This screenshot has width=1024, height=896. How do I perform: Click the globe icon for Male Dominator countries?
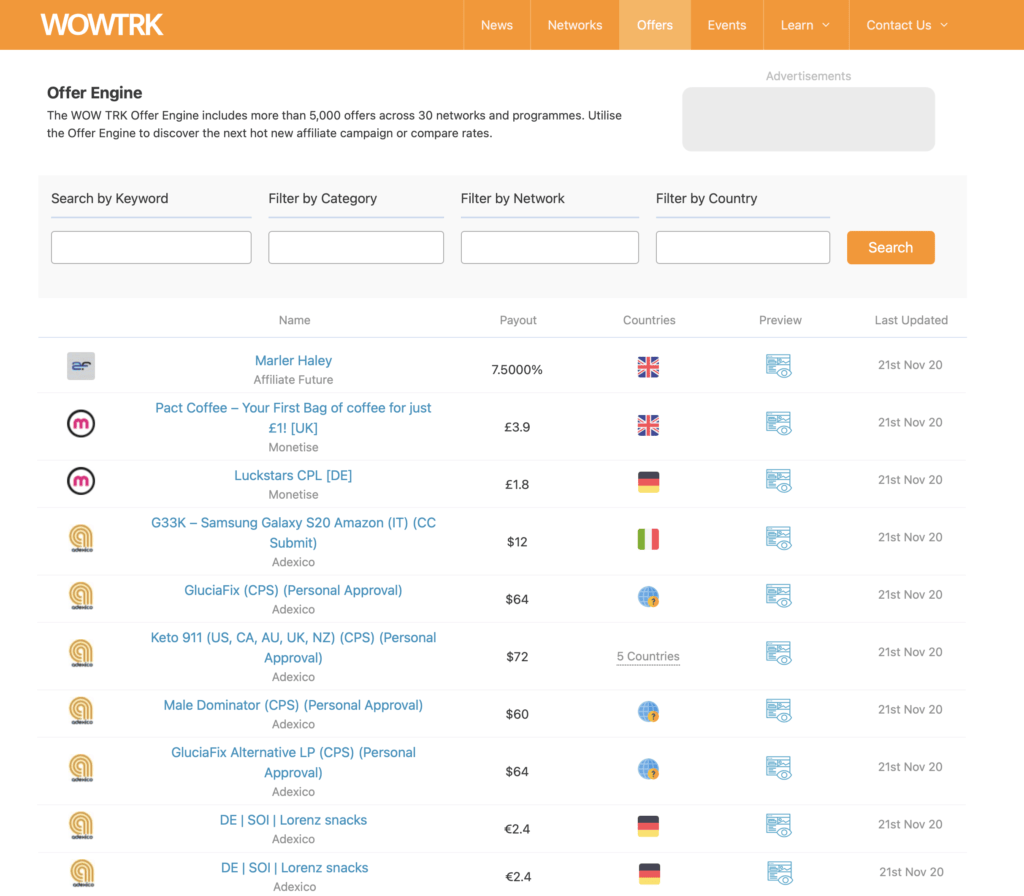click(x=648, y=713)
